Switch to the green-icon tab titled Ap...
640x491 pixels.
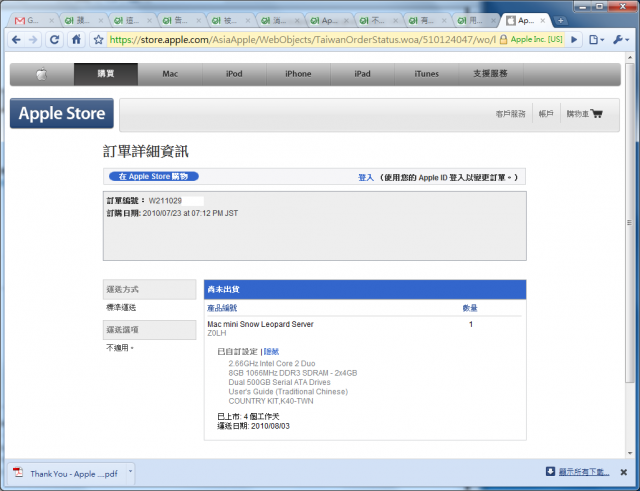click(x=329, y=20)
